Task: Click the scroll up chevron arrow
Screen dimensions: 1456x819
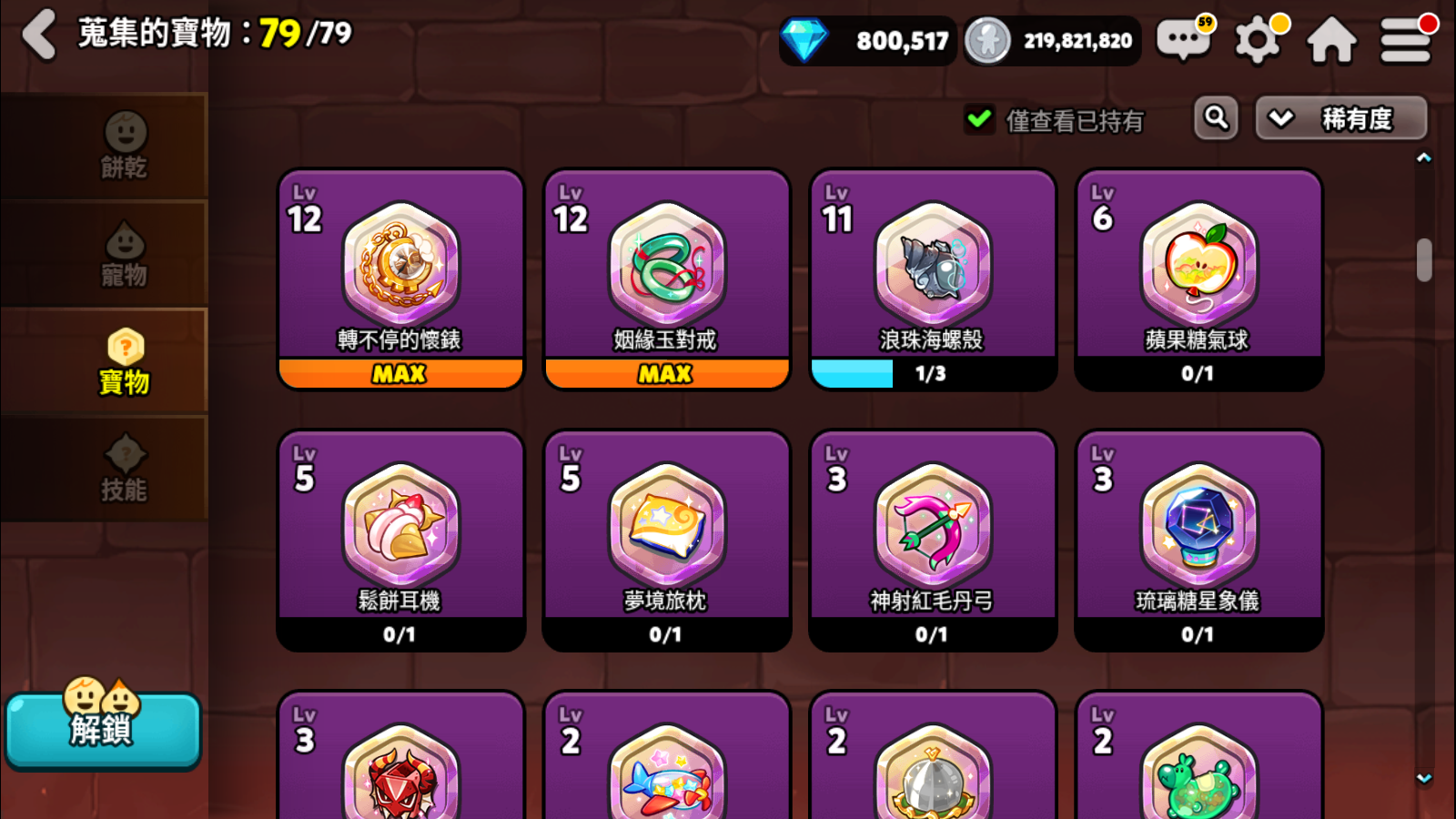Action: coord(1424,157)
